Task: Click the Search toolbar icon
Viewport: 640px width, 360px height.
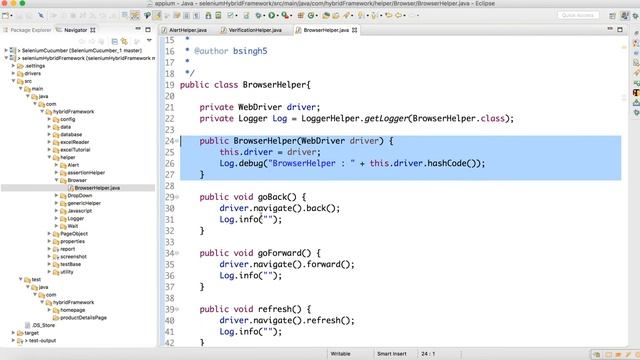Action: tap(347, 16)
